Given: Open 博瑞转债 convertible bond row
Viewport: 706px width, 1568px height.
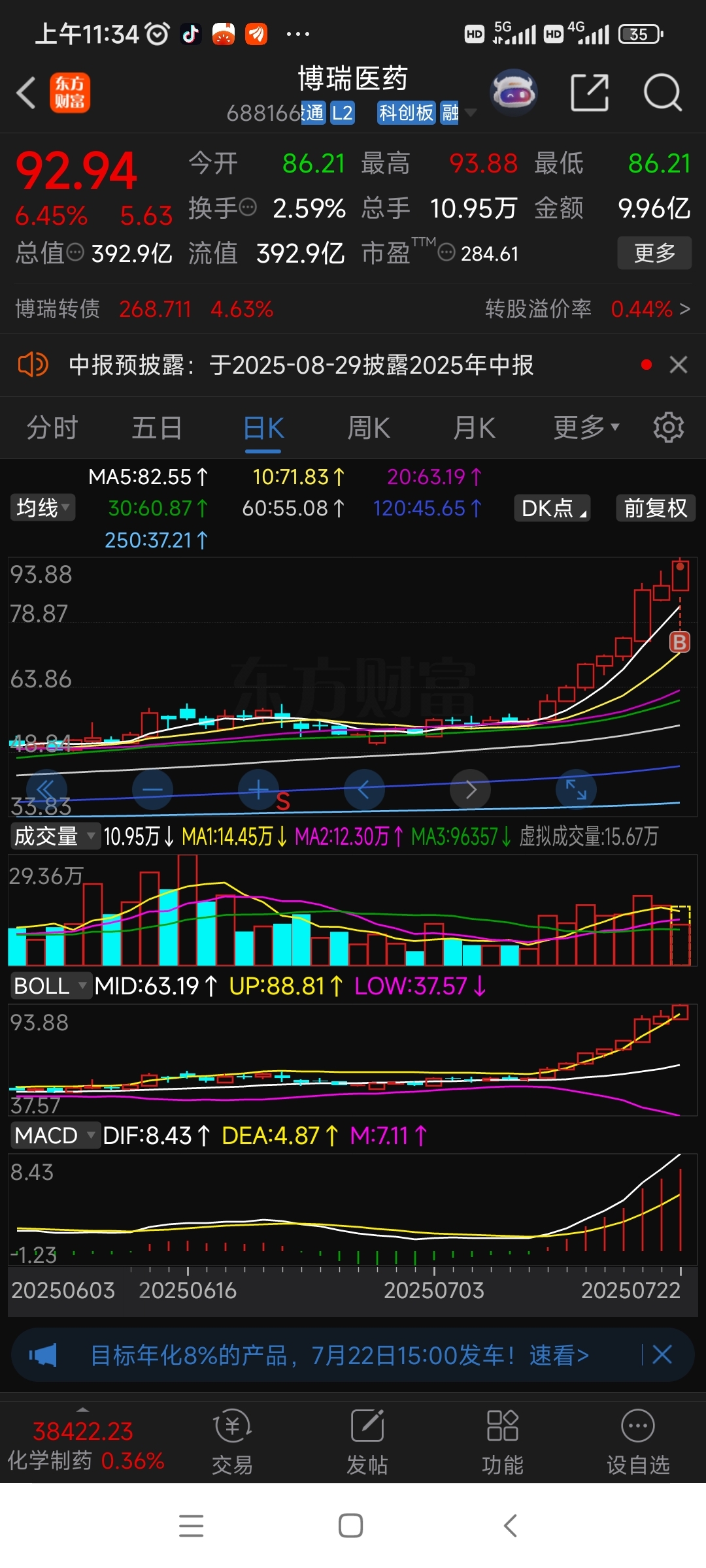Looking at the screenshot, I should pos(144,308).
